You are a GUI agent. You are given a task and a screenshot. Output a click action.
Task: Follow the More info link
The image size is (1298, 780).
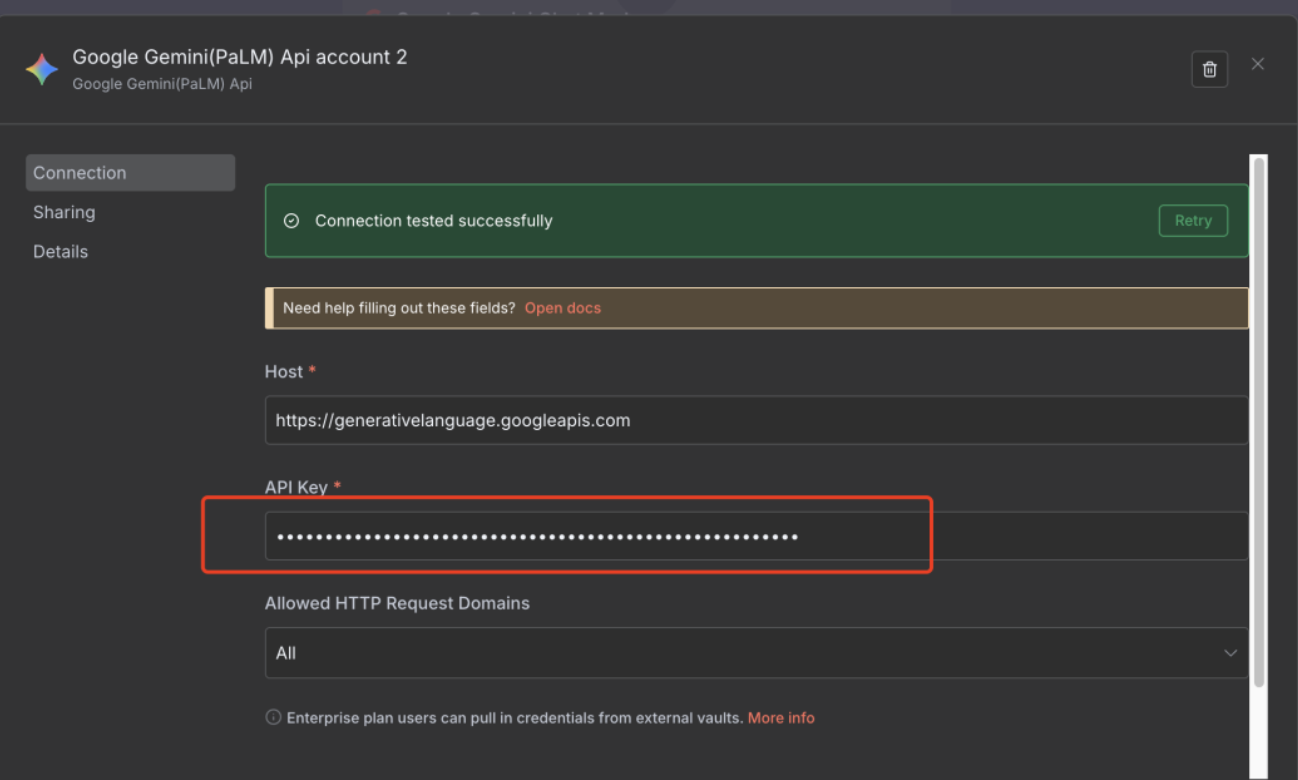[x=781, y=718]
